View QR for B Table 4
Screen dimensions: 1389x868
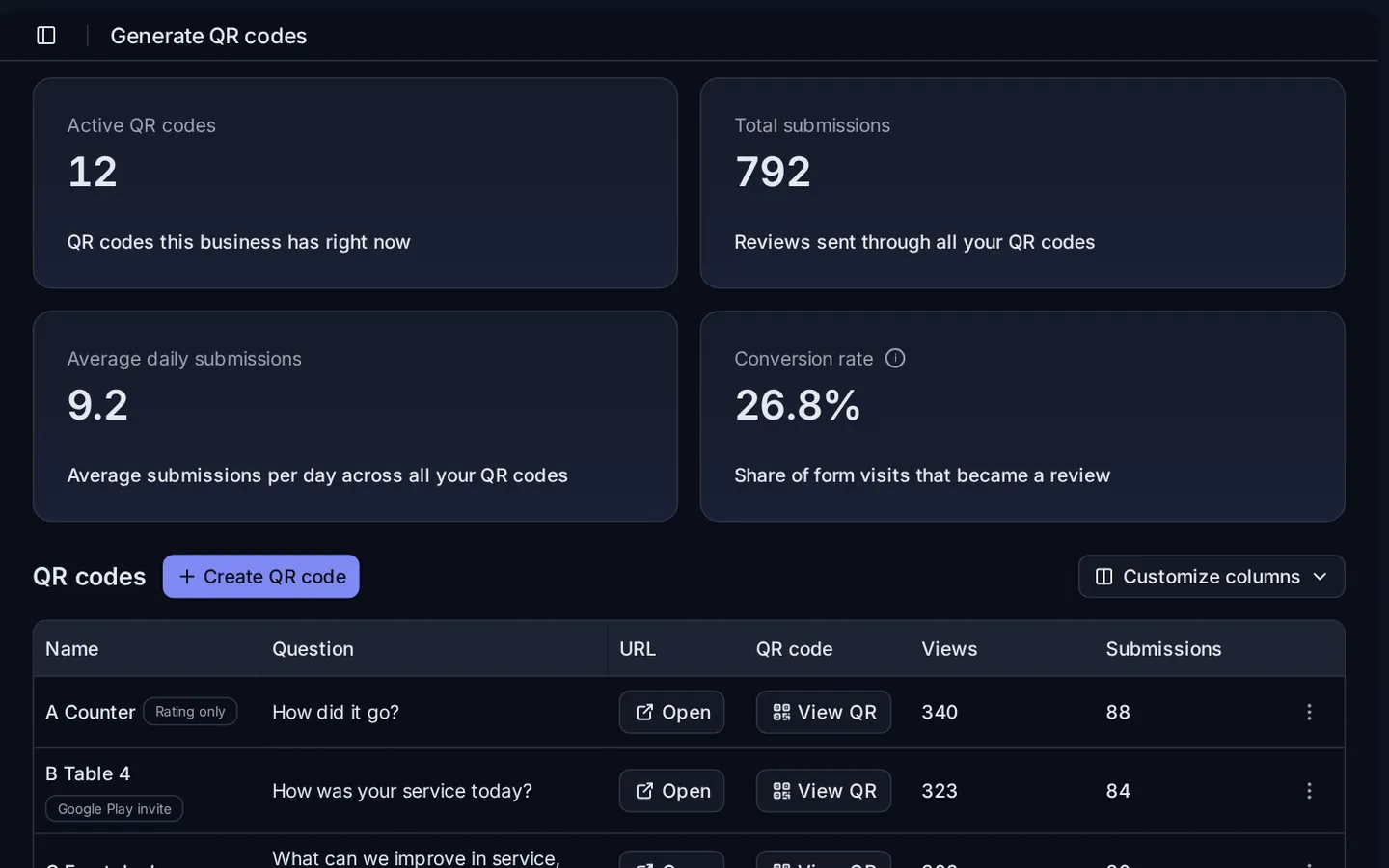click(x=824, y=791)
